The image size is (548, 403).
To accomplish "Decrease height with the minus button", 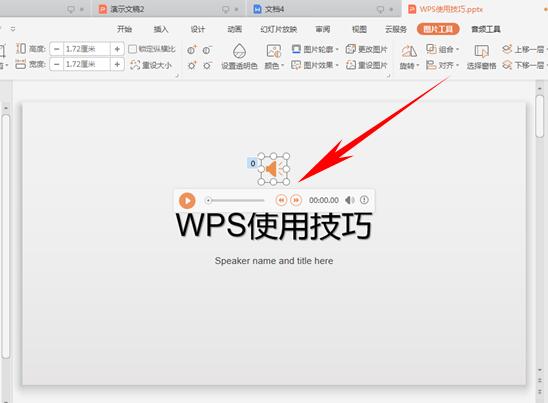I will click(57, 49).
